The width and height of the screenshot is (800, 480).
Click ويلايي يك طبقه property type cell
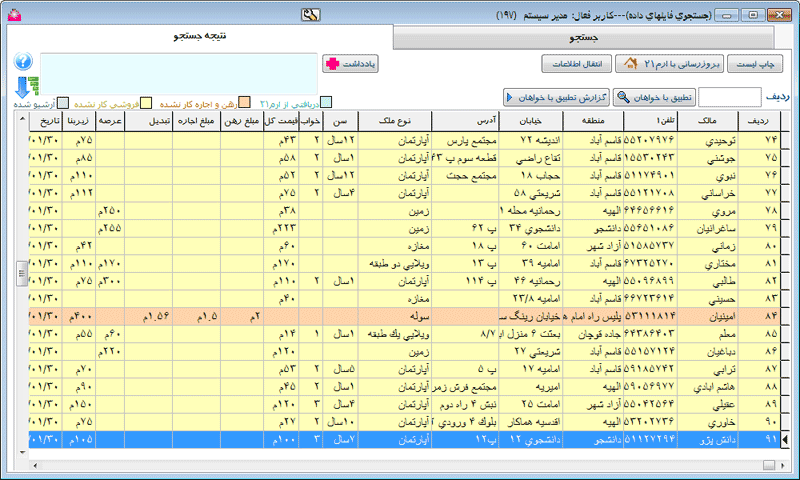coord(395,334)
